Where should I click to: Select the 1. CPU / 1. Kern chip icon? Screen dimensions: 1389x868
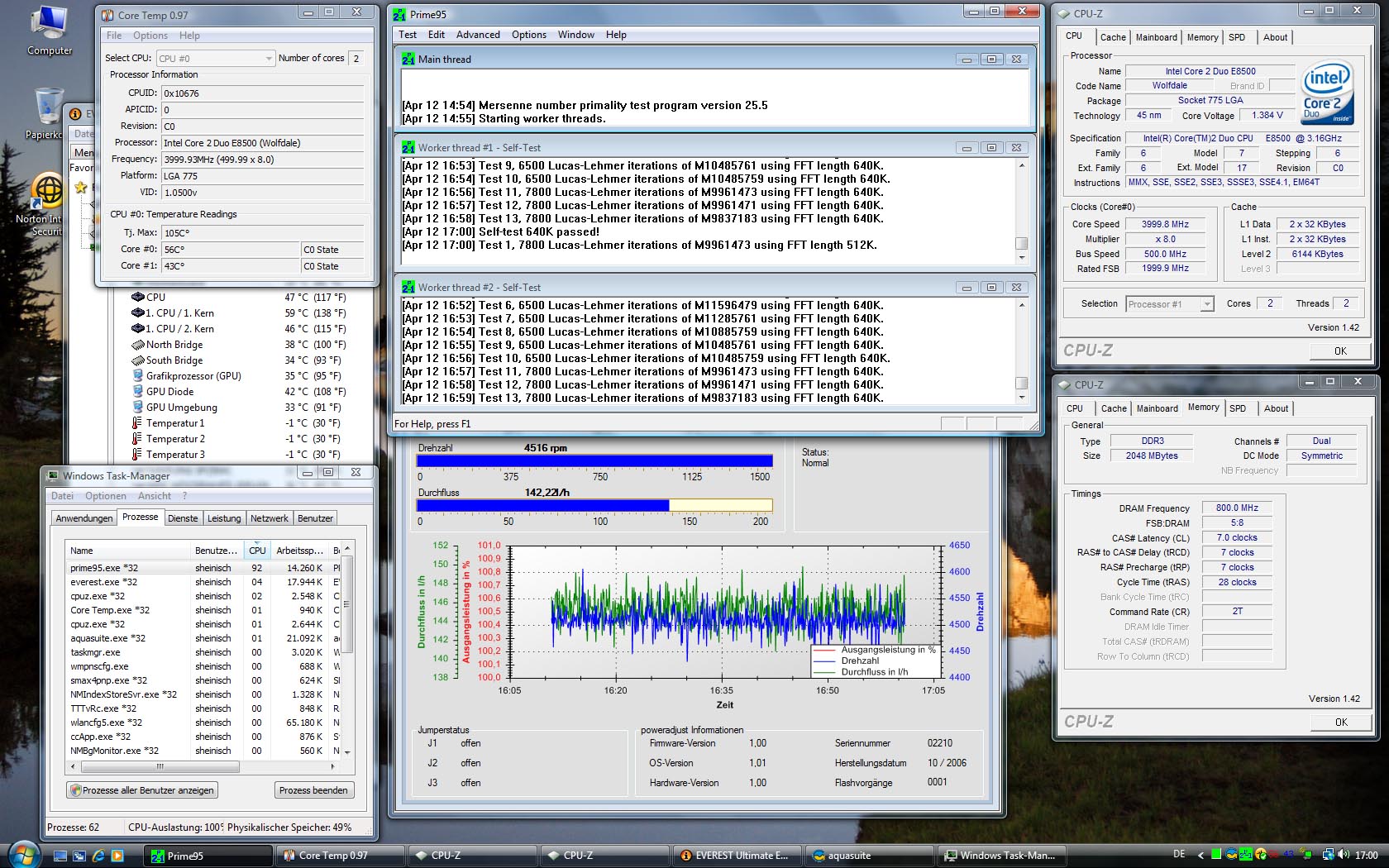pyautogui.click(x=138, y=312)
